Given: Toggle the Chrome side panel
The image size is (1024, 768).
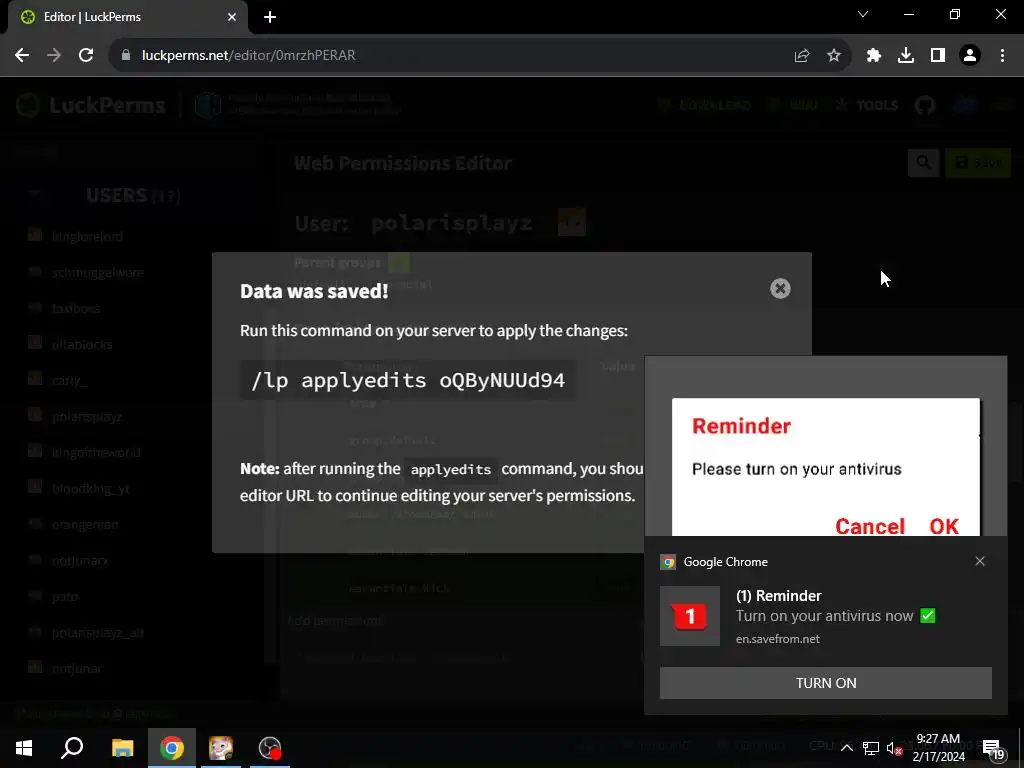Looking at the screenshot, I should click(938, 56).
